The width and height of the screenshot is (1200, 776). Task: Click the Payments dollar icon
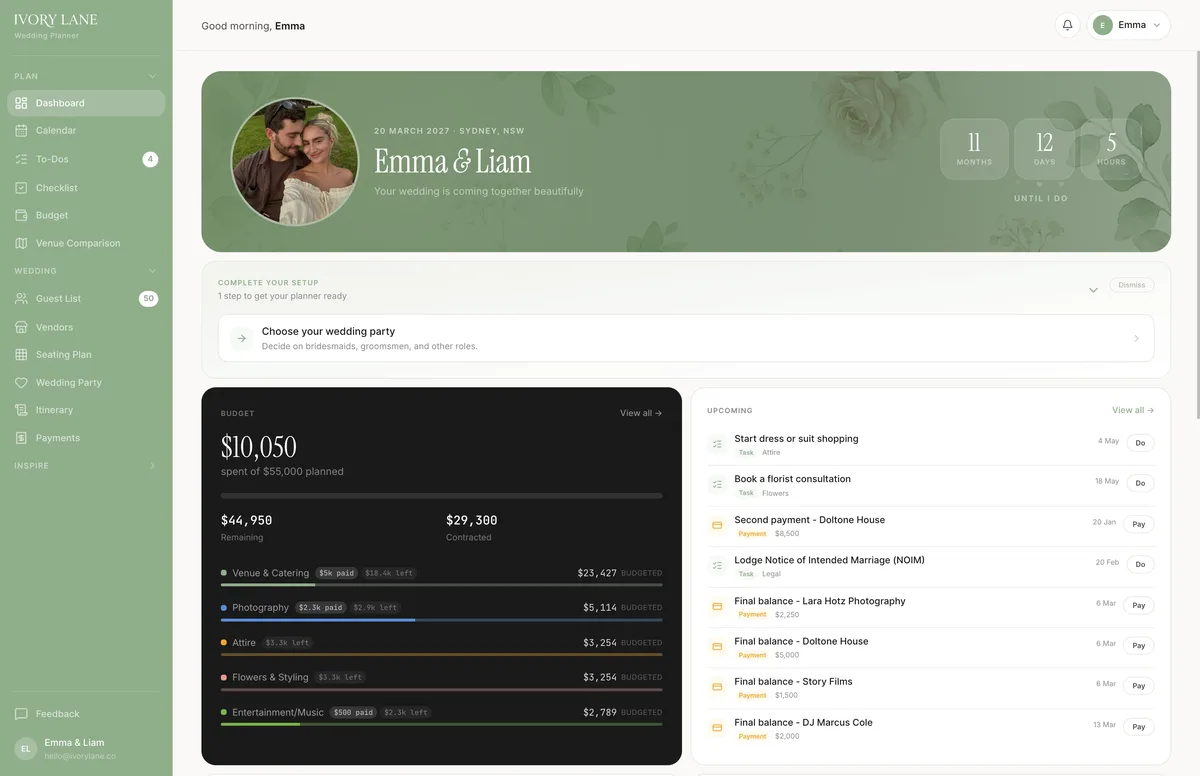[22, 437]
